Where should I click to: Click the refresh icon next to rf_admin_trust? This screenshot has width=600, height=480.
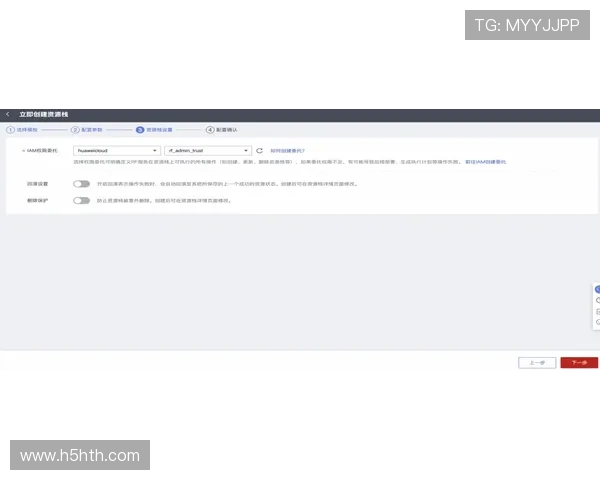pyautogui.click(x=259, y=150)
